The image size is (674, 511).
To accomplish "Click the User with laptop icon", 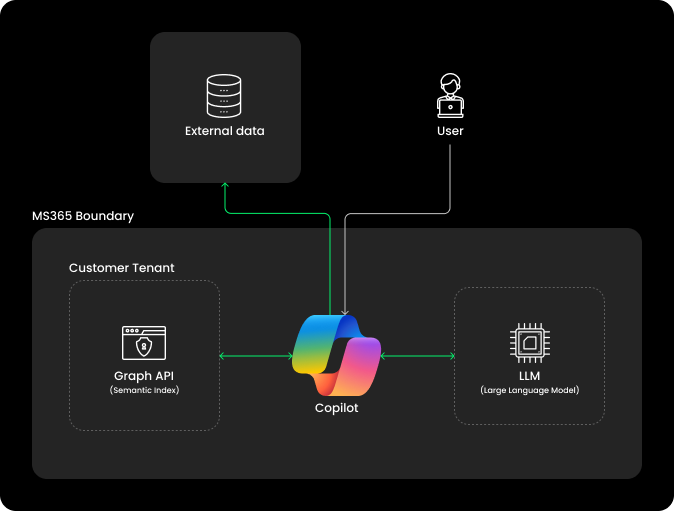I will 450,95.
